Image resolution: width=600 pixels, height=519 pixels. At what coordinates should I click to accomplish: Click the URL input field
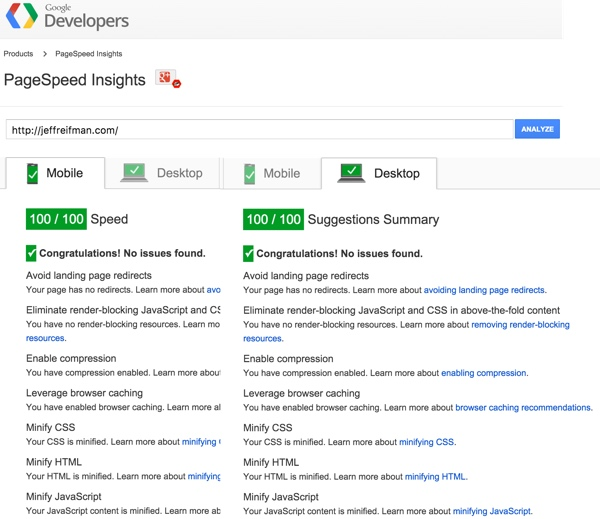pos(259,129)
